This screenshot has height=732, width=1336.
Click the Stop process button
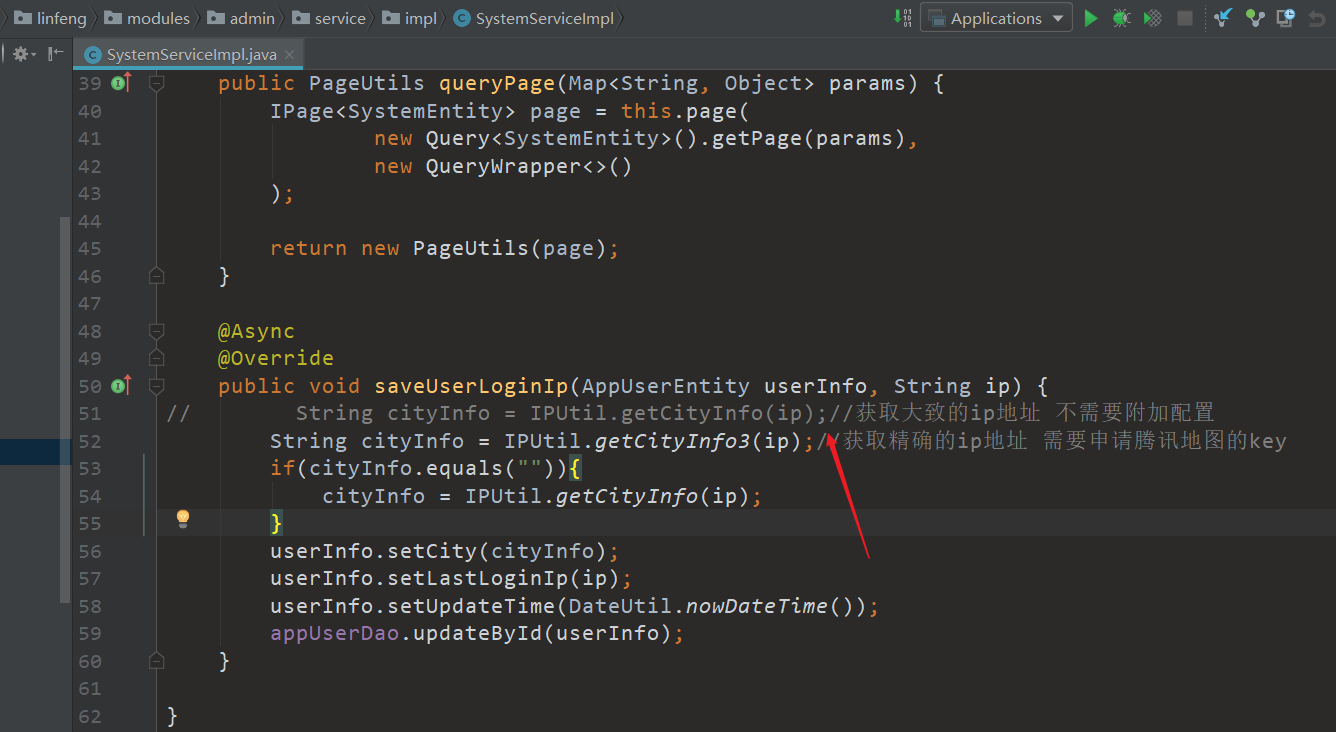1185,18
